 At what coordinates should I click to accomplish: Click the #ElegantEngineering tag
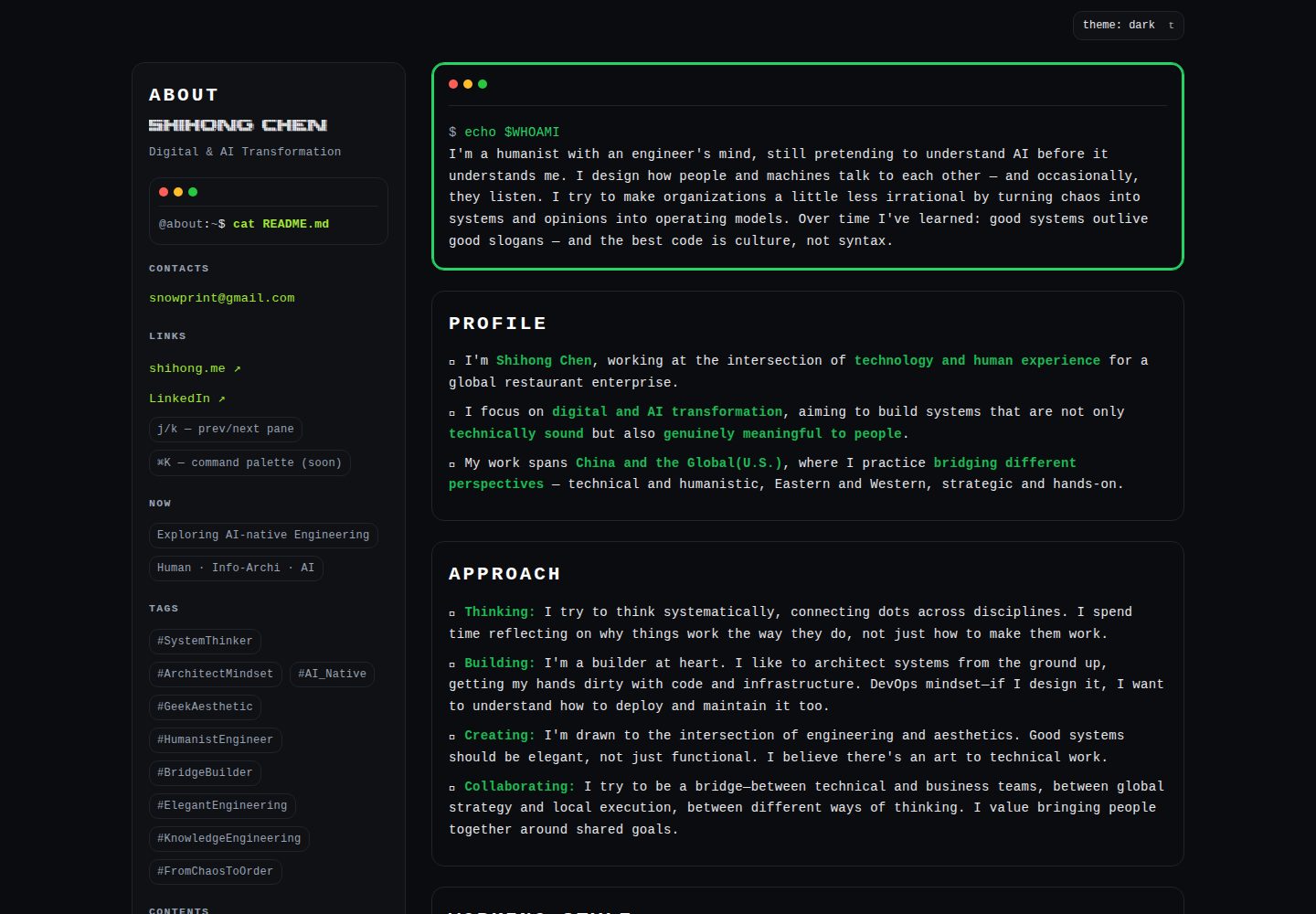(x=222, y=805)
